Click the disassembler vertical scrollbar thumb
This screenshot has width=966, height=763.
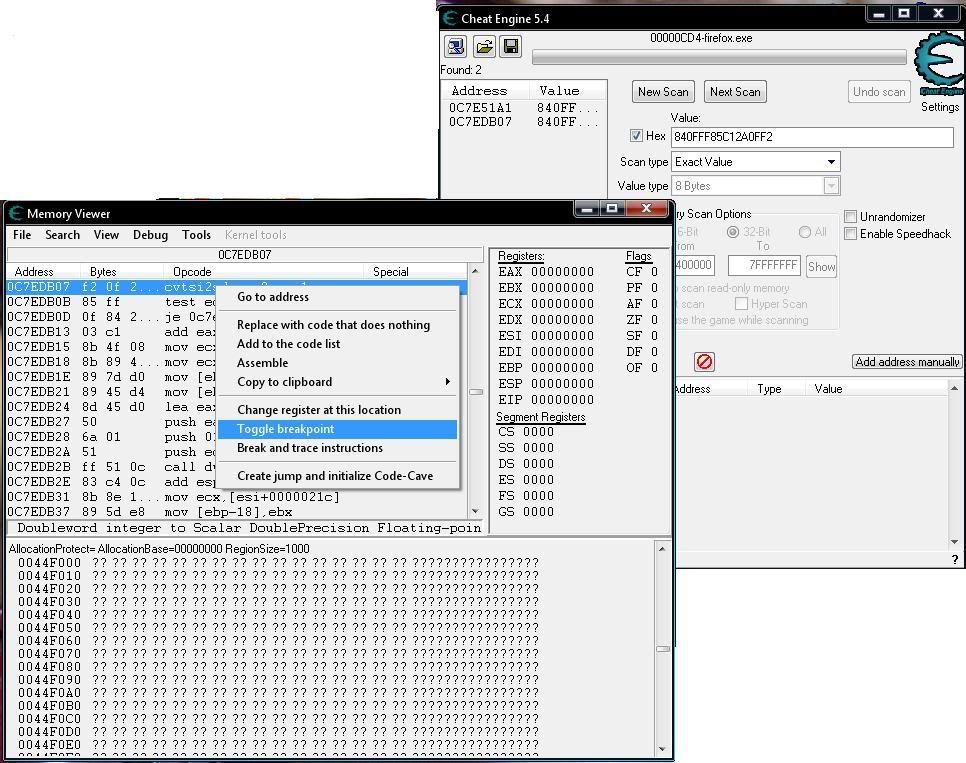coord(476,392)
